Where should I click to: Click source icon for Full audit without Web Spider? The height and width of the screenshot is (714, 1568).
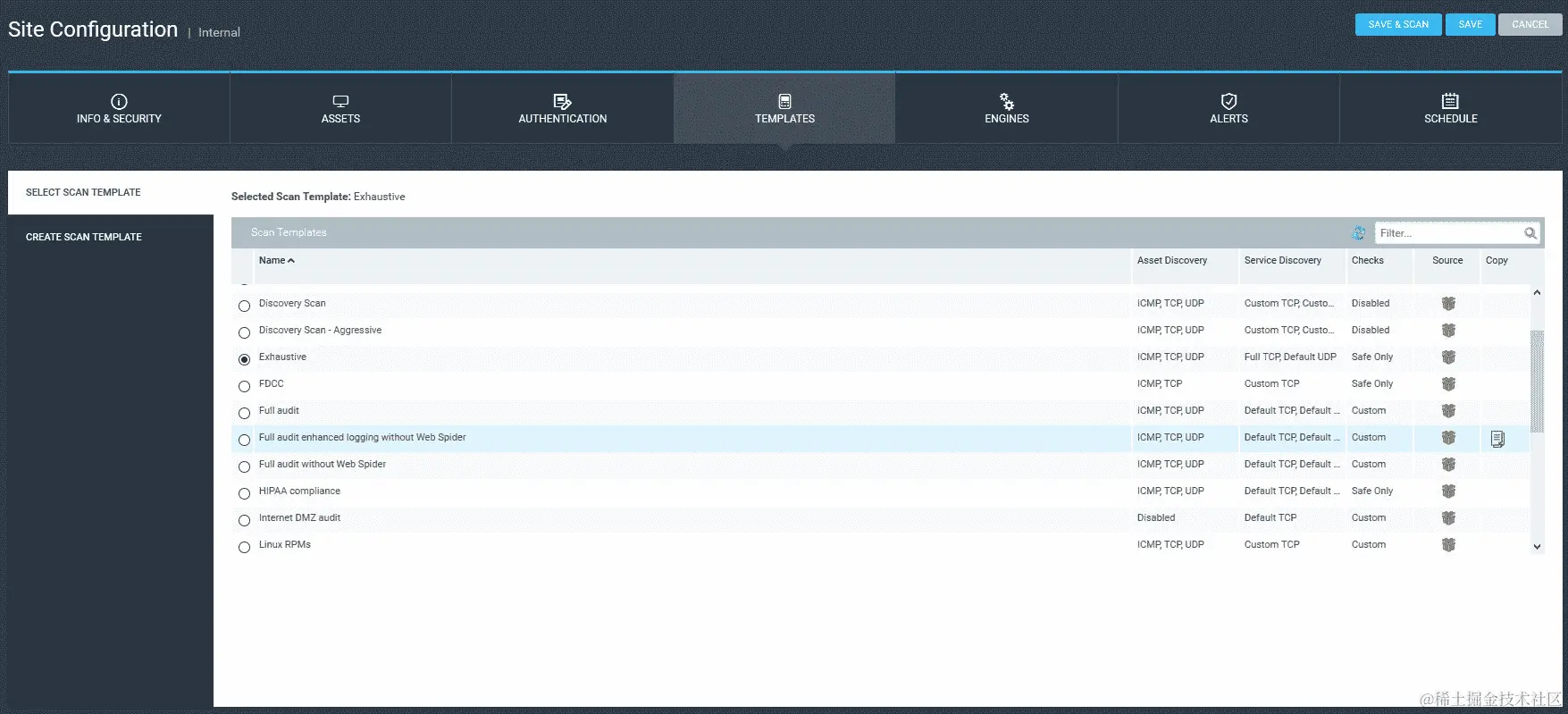[x=1448, y=465]
